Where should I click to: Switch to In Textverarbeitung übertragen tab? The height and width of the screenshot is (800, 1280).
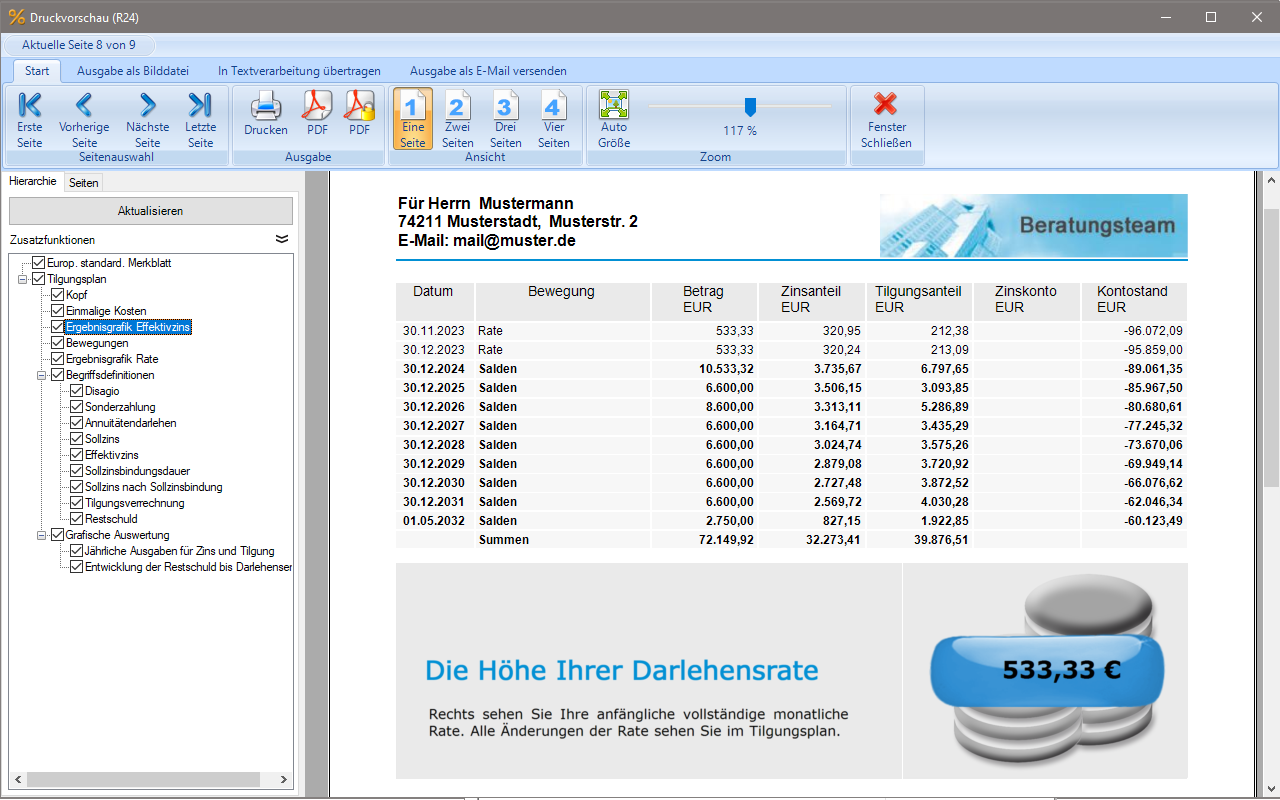[299, 71]
